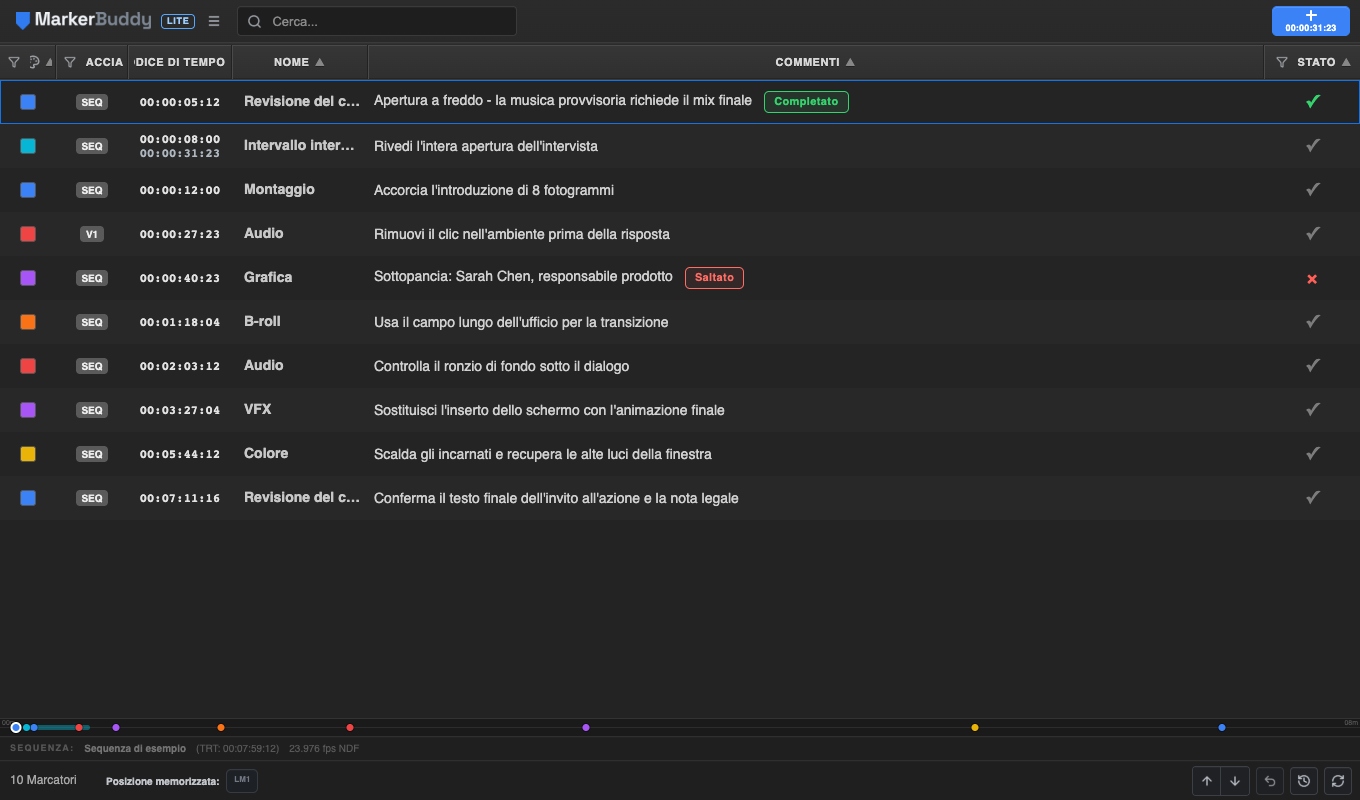Open the Stato column filter funnel
The width and height of the screenshot is (1360, 800).
pyautogui.click(x=1282, y=62)
